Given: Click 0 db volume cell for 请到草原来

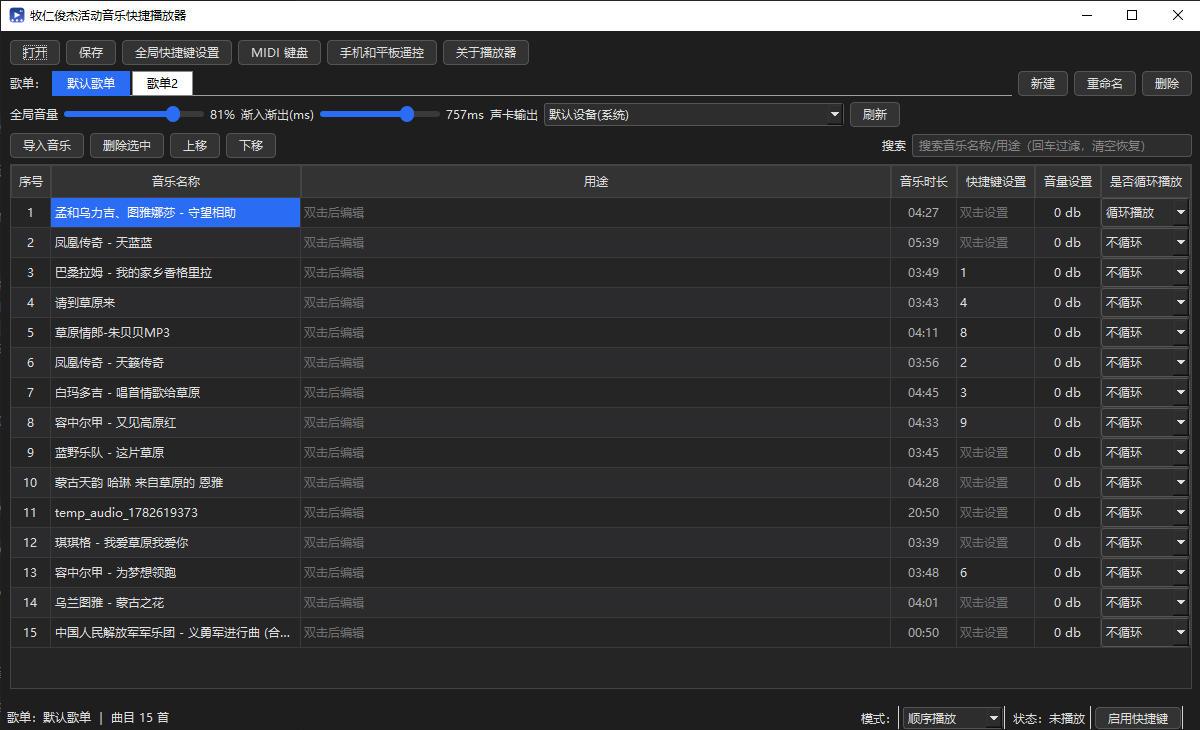Looking at the screenshot, I should point(1068,302).
